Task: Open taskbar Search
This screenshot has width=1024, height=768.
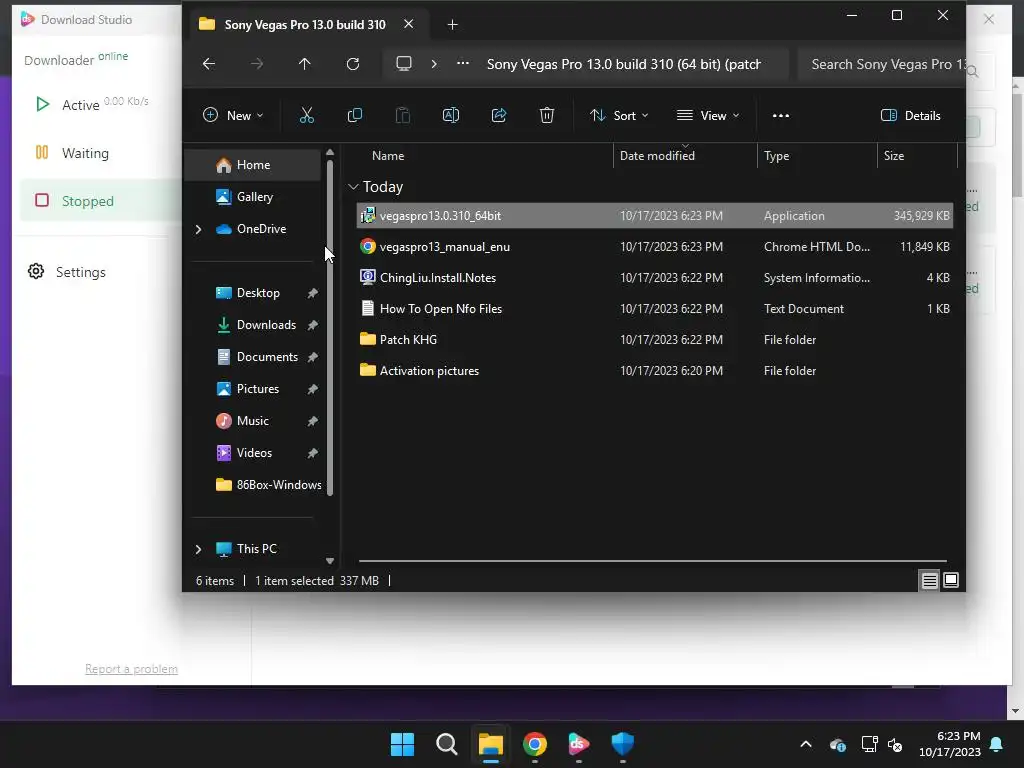Action: (x=447, y=744)
